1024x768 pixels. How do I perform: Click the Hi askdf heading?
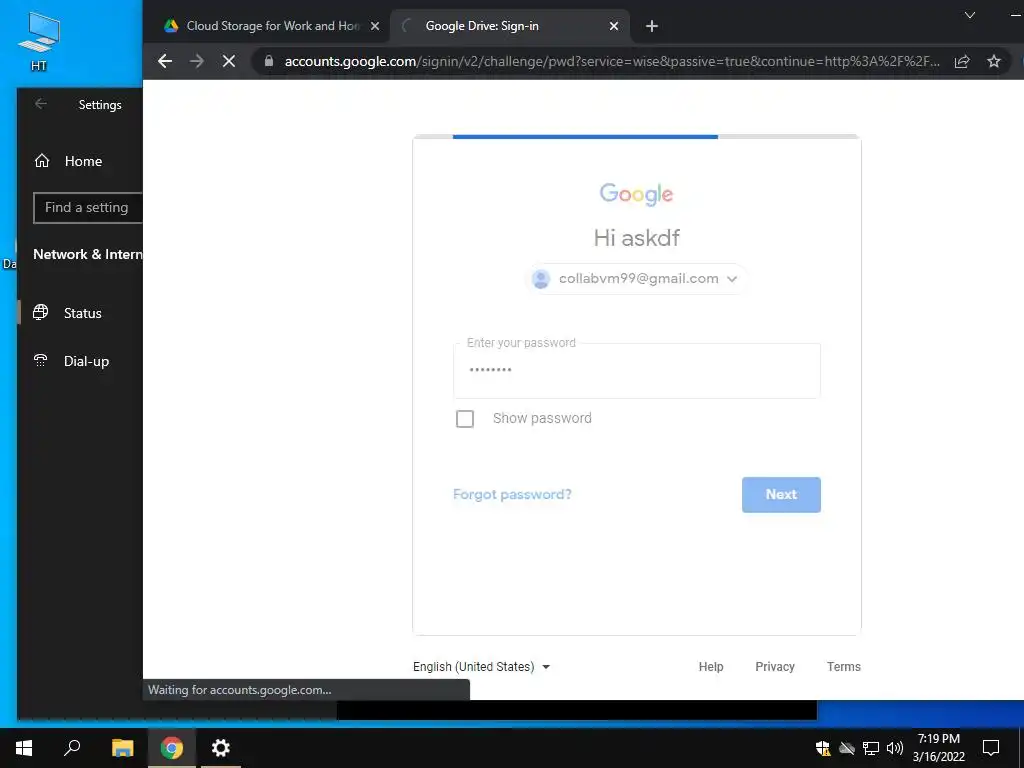637,238
